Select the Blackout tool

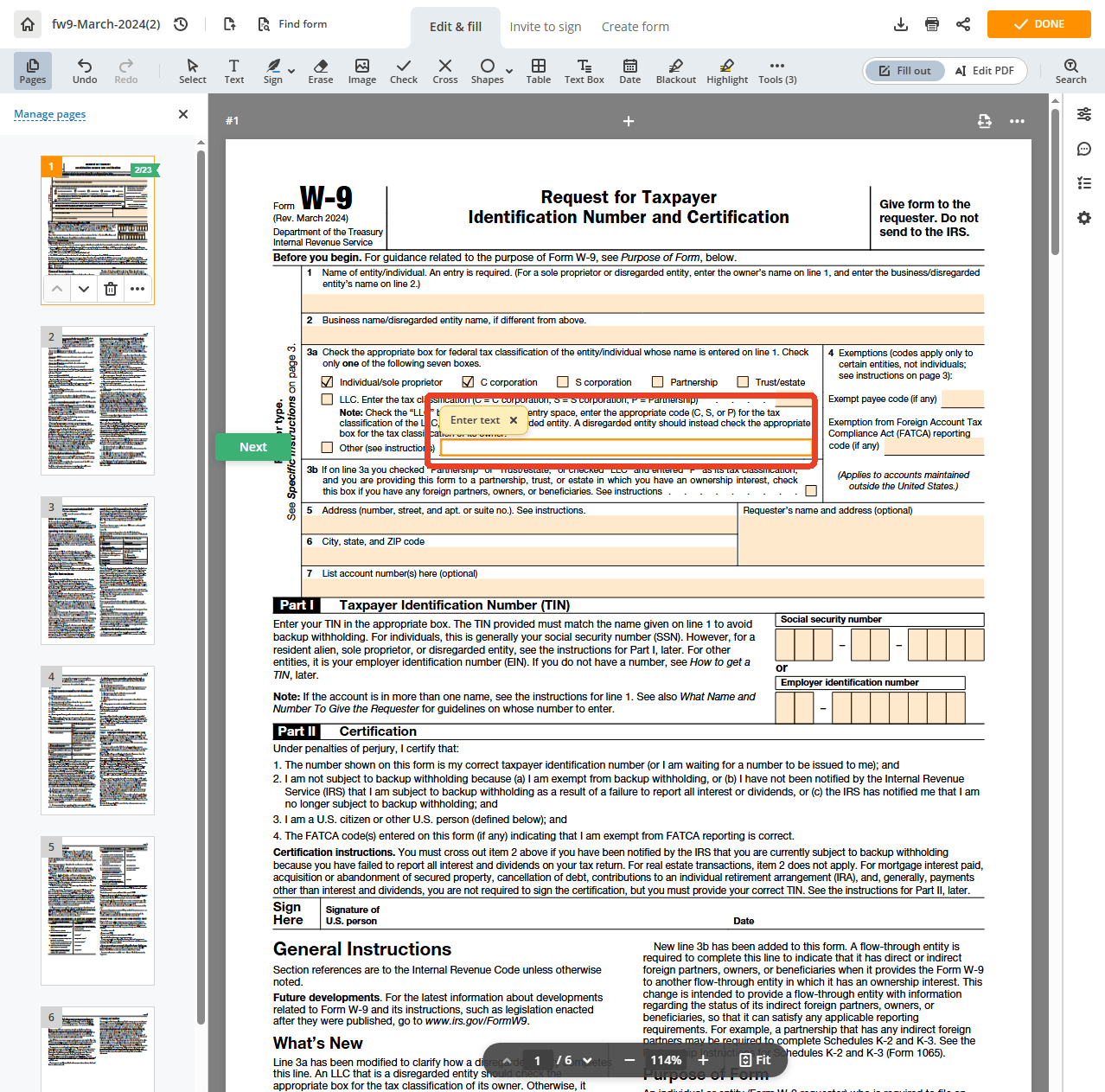click(676, 70)
